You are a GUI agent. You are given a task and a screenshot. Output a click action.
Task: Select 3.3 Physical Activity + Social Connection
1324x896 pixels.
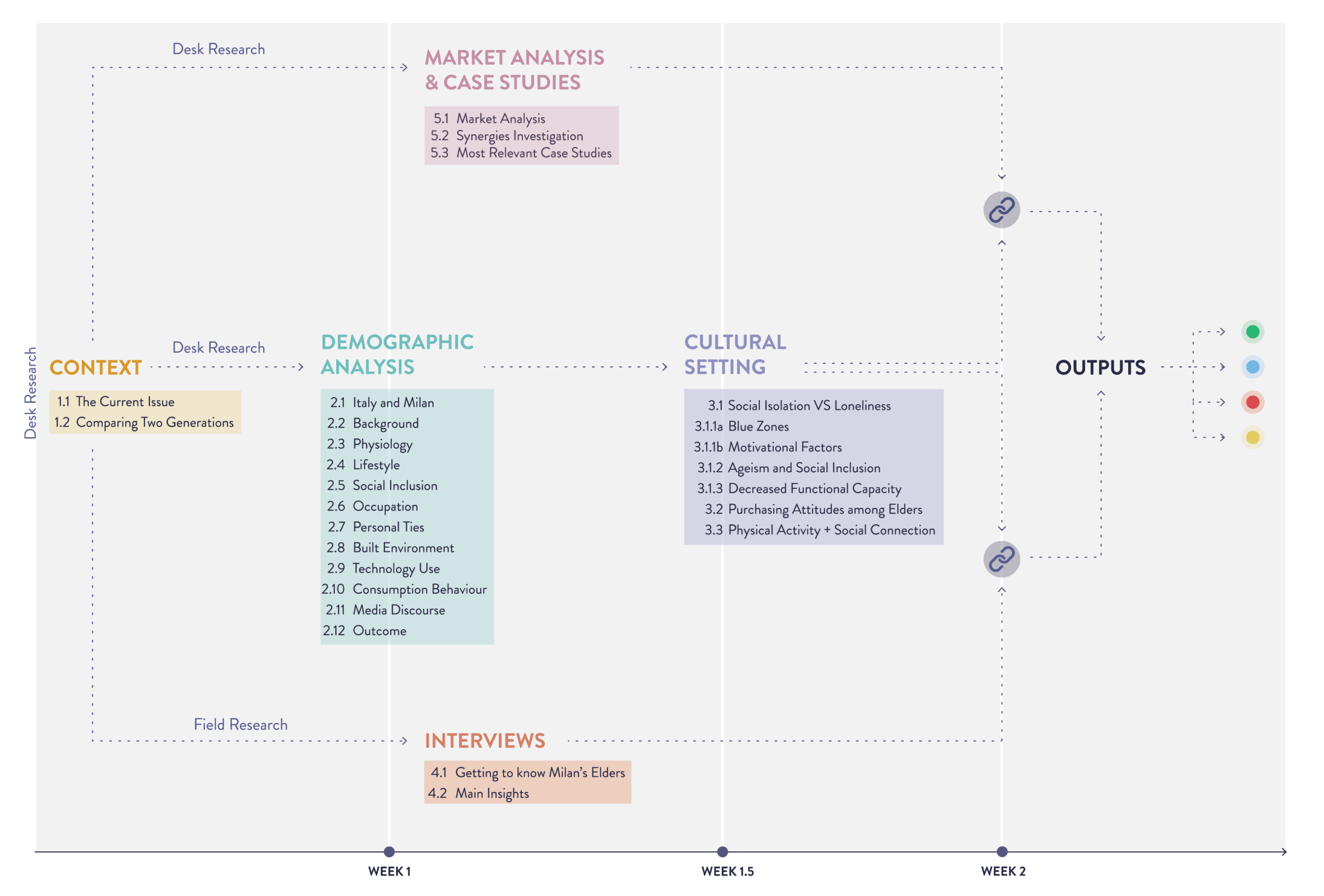(819, 530)
